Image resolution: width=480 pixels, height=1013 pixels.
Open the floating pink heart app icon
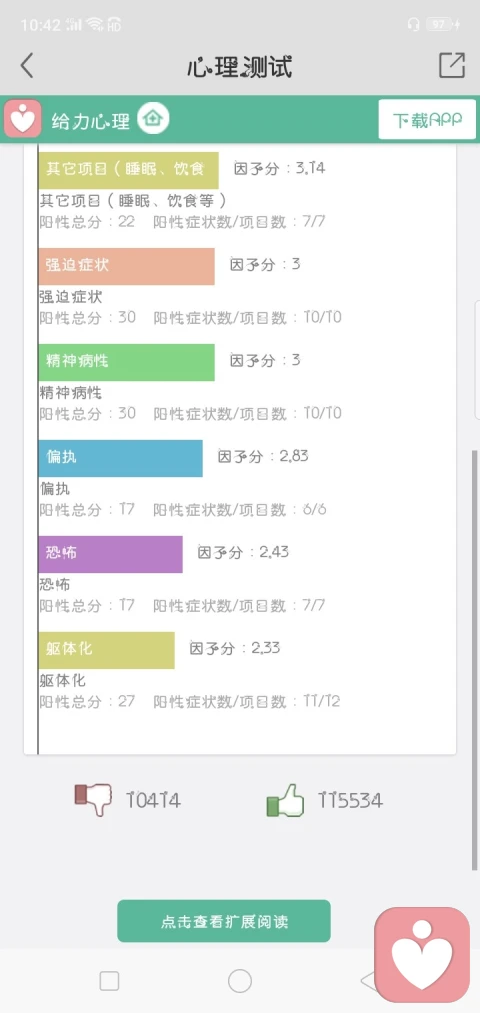click(x=422, y=955)
